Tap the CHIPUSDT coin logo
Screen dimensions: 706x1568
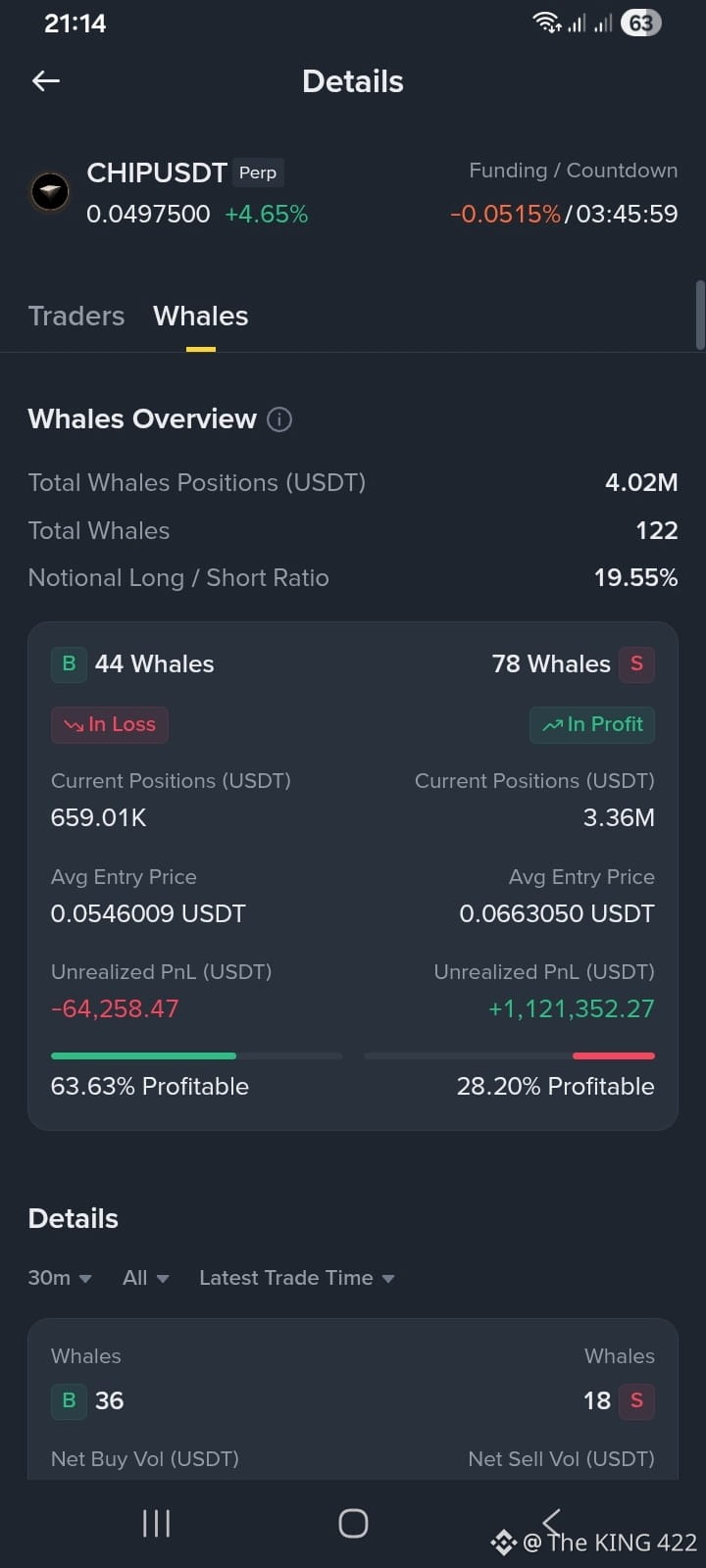[50, 191]
